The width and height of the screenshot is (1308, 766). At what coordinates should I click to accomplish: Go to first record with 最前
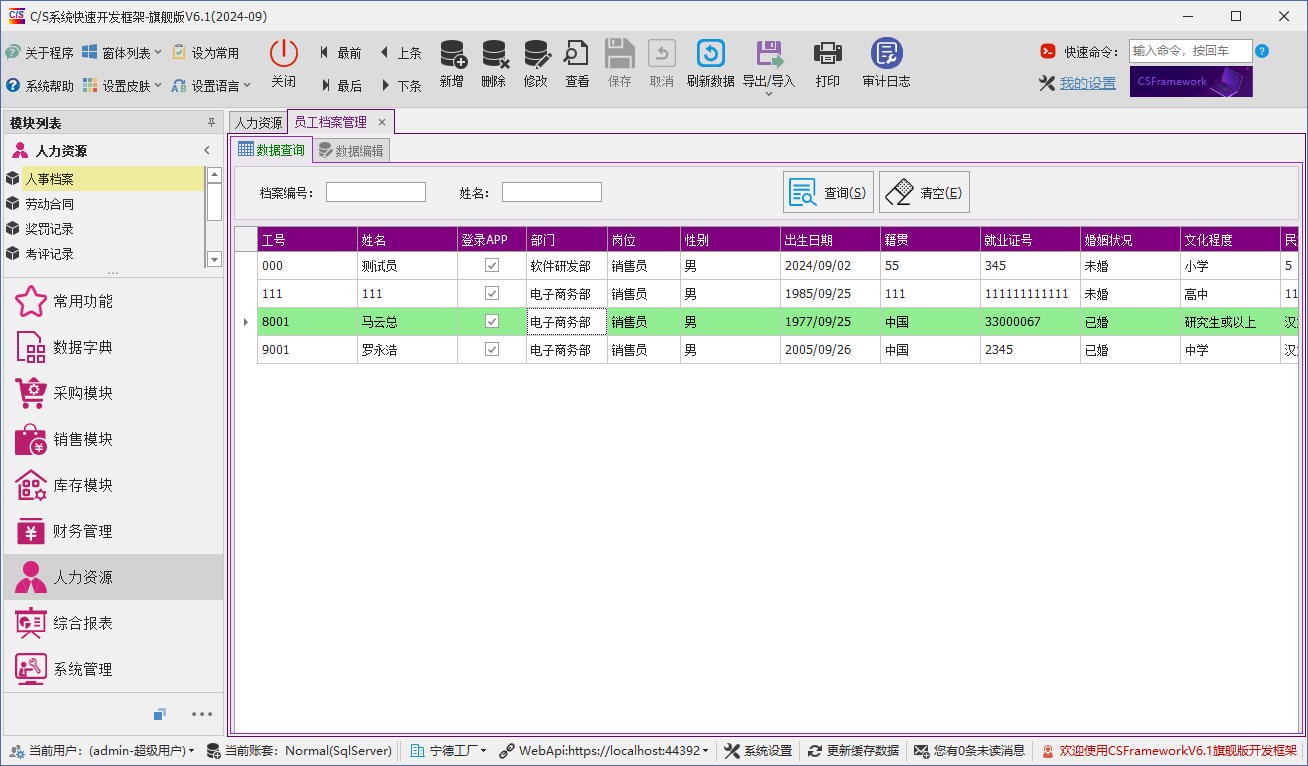click(340, 53)
